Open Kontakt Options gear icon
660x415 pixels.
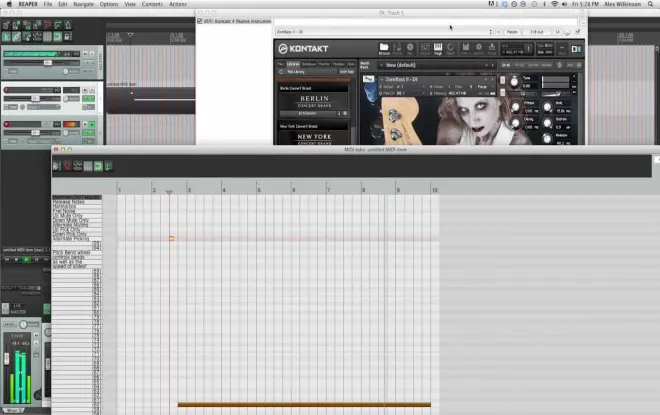coord(479,48)
